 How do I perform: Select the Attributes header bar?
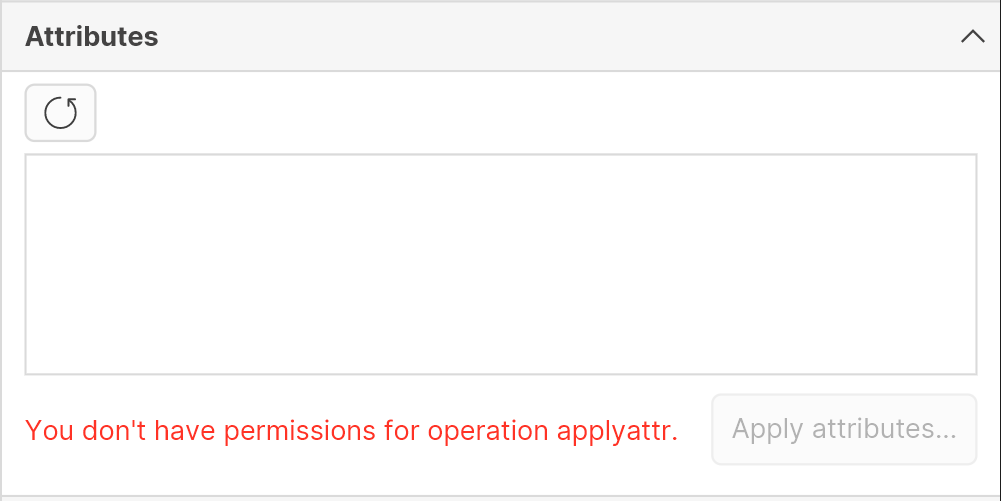coord(500,37)
